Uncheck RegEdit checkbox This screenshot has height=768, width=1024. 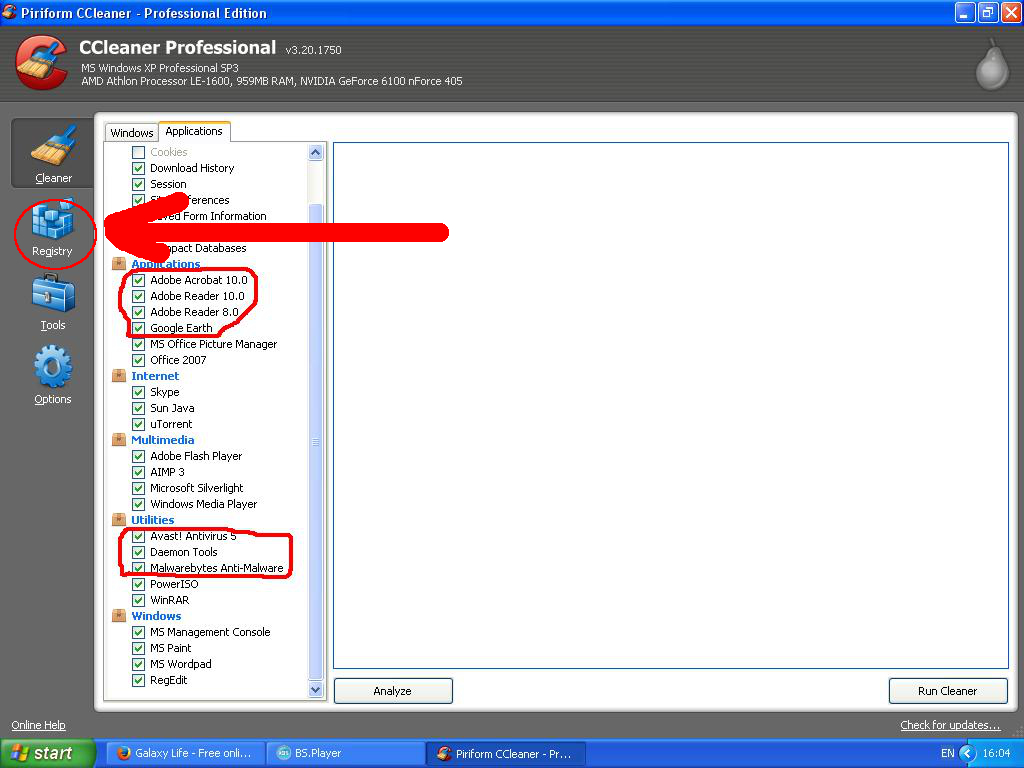click(138, 680)
